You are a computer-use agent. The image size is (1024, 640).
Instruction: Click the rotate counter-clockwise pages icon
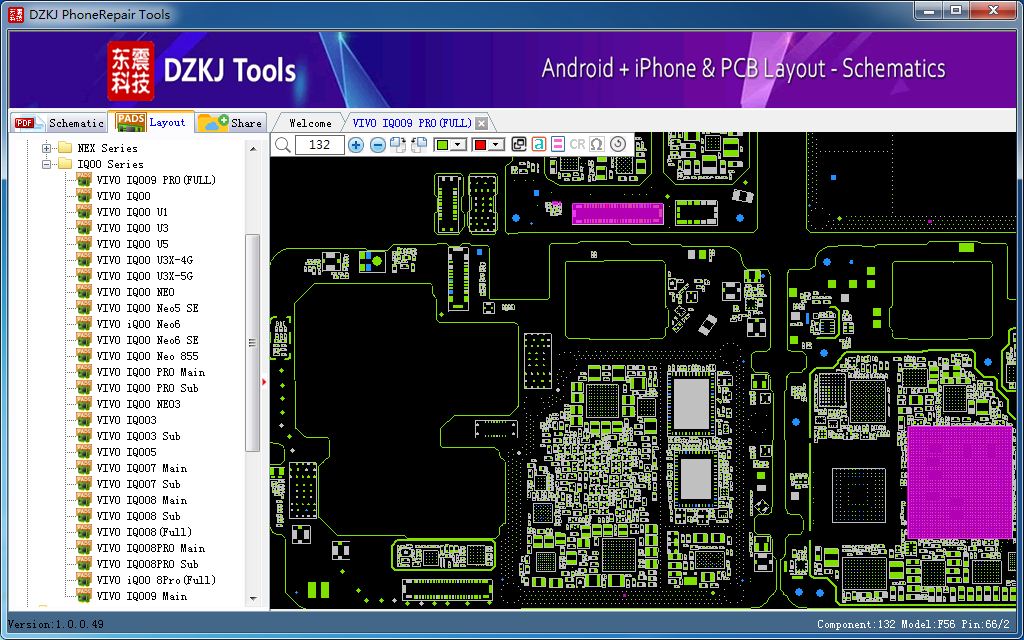418,145
